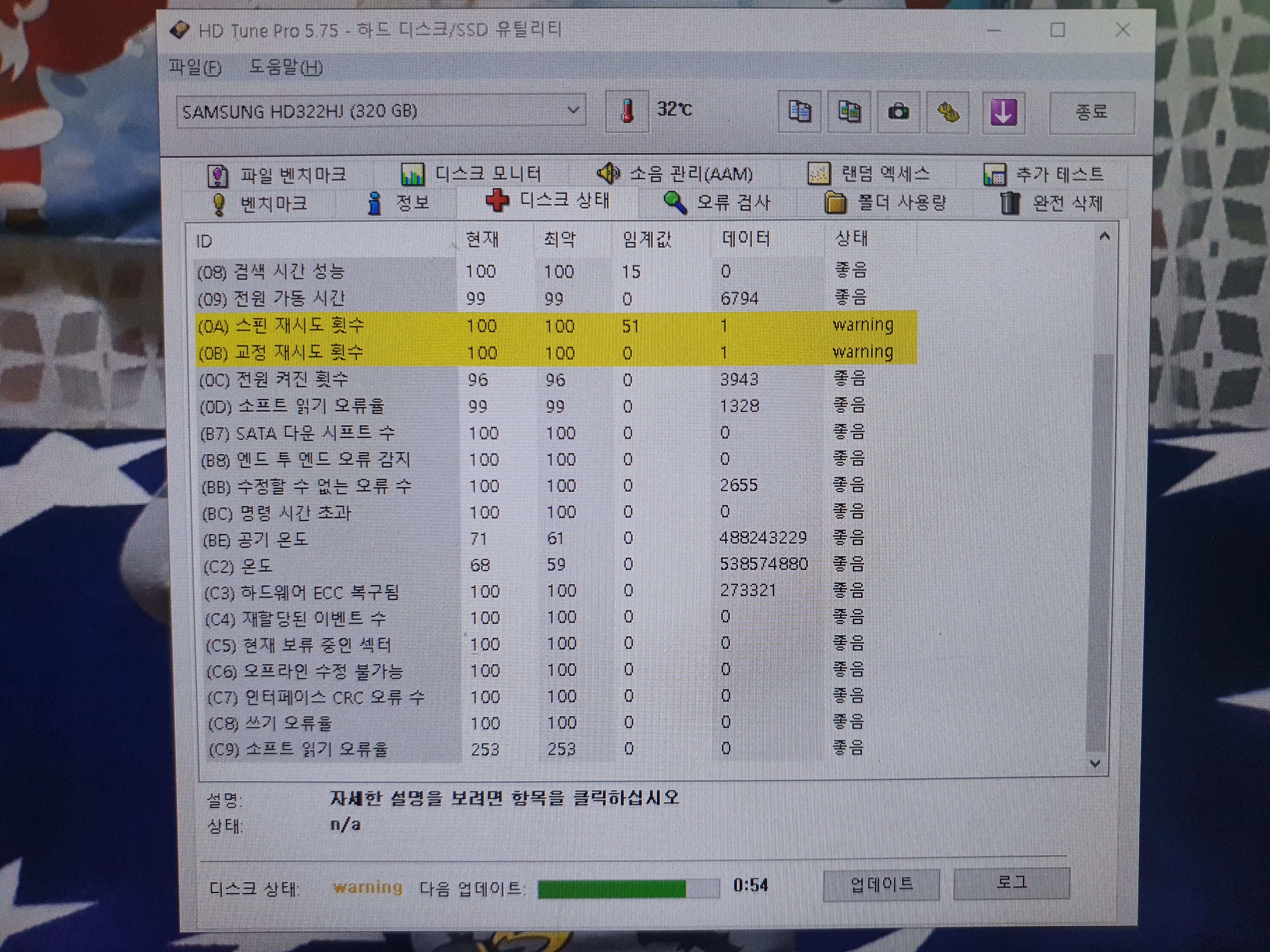Image resolution: width=1270 pixels, height=952 pixels.
Task: Click the 업데이트 button
Action: (x=881, y=884)
